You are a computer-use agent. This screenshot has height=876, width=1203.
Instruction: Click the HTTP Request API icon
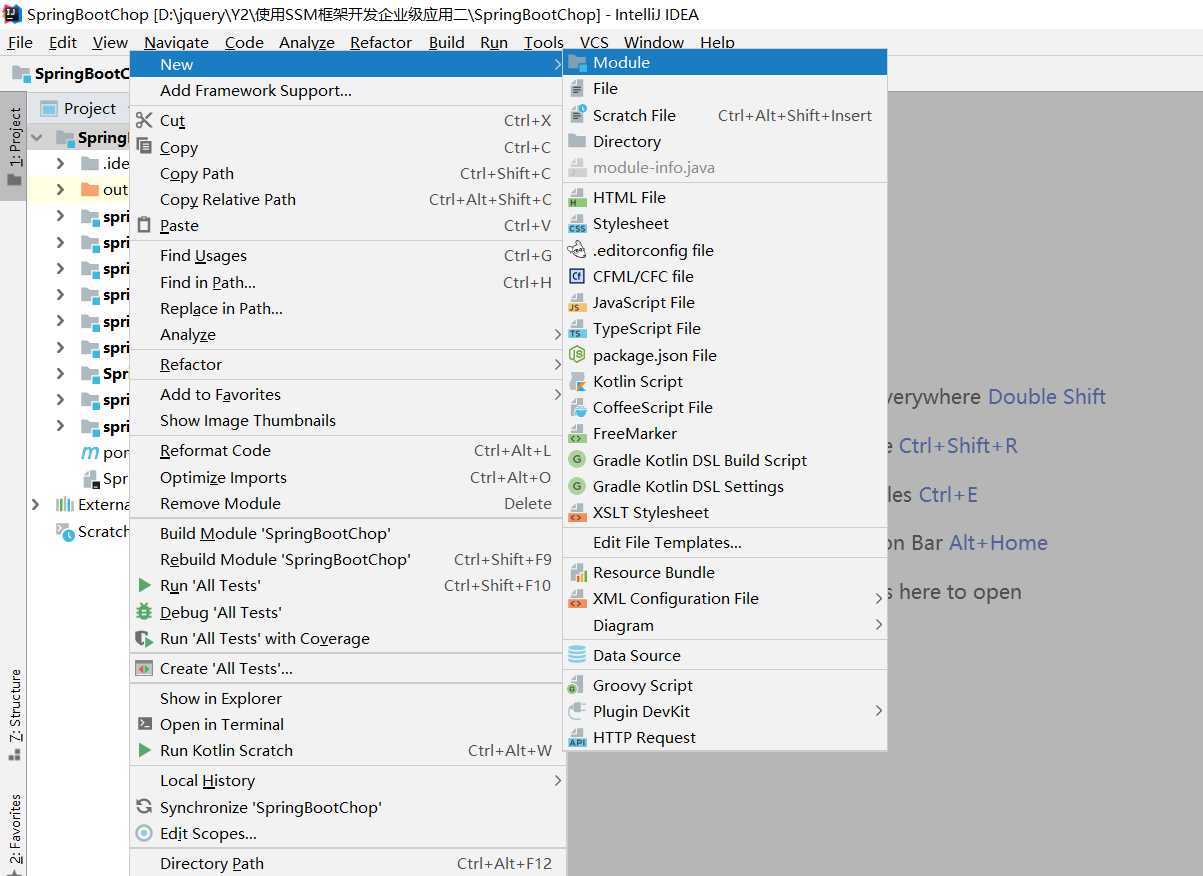pos(577,738)
